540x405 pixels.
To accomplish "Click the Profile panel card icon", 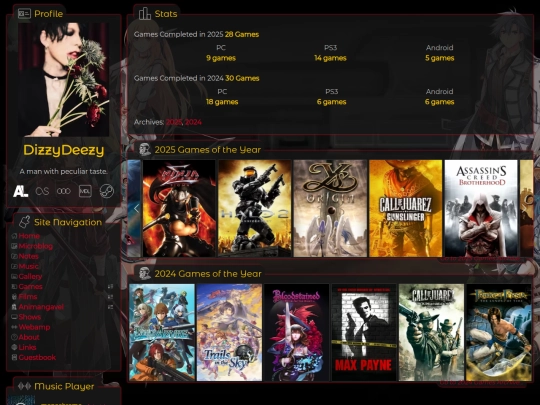I will [24, 14].
